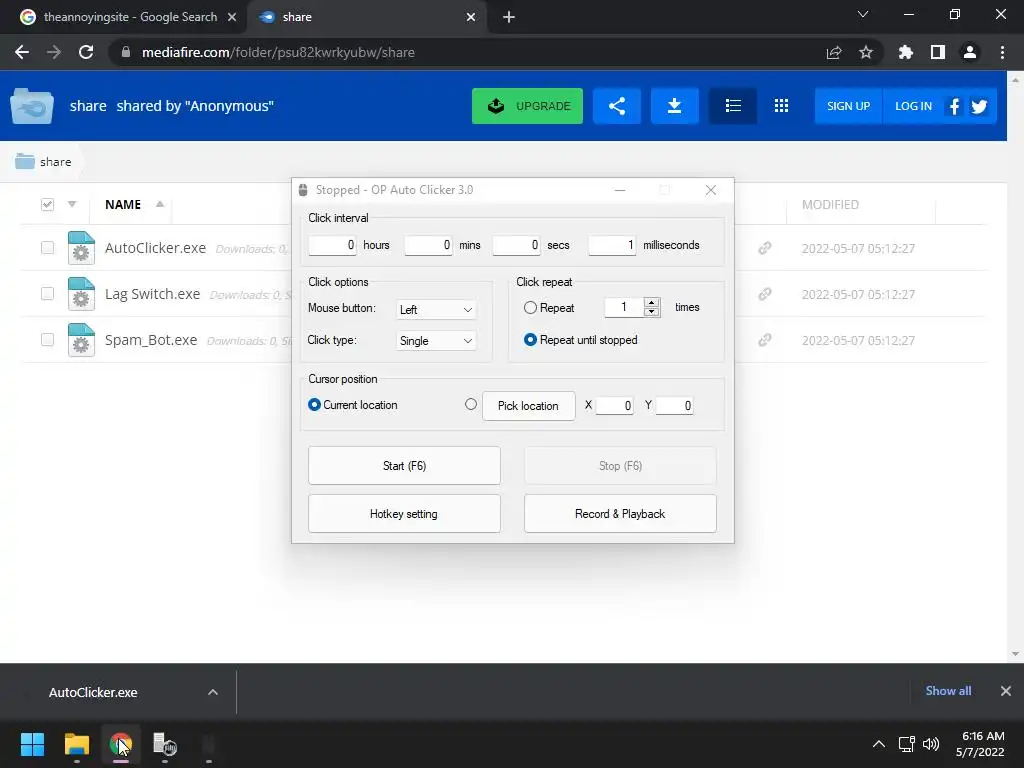Viewport: 1024px width, 768px height.
Task: Bookmark this page with the star icon
Action: pos(866,52)
